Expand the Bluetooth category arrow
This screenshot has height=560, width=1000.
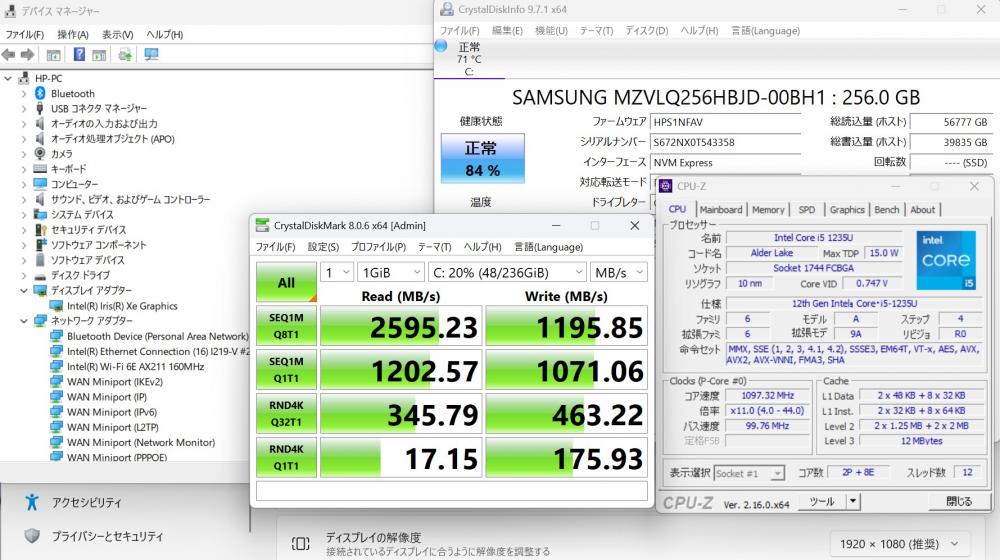(24, 94)
